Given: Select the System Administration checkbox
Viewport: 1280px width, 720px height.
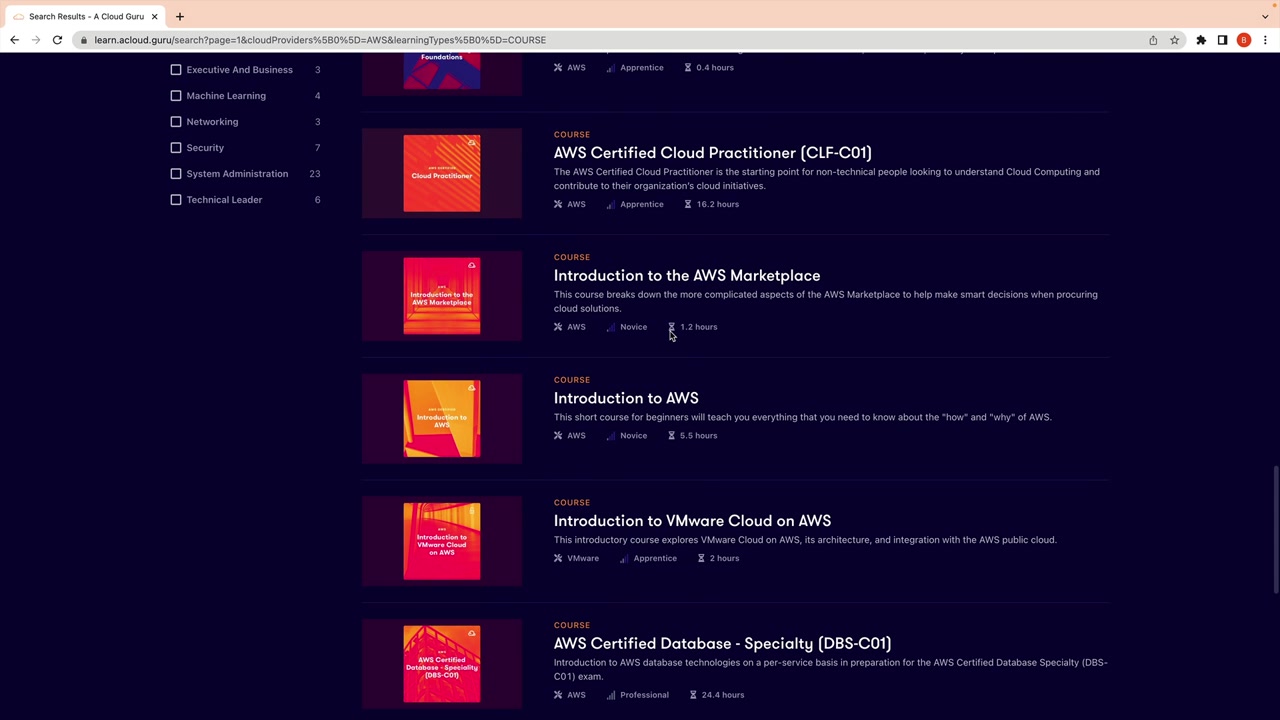Looking at the screenshot, I should pos(176,174).
